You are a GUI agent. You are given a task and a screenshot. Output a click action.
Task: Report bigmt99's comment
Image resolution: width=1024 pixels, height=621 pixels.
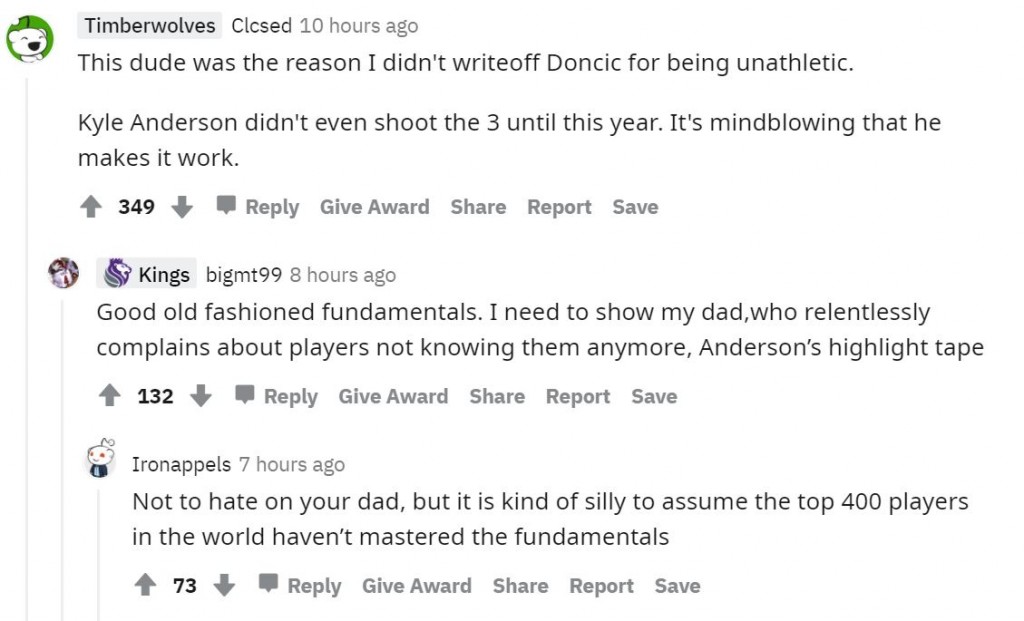[577, 396]
